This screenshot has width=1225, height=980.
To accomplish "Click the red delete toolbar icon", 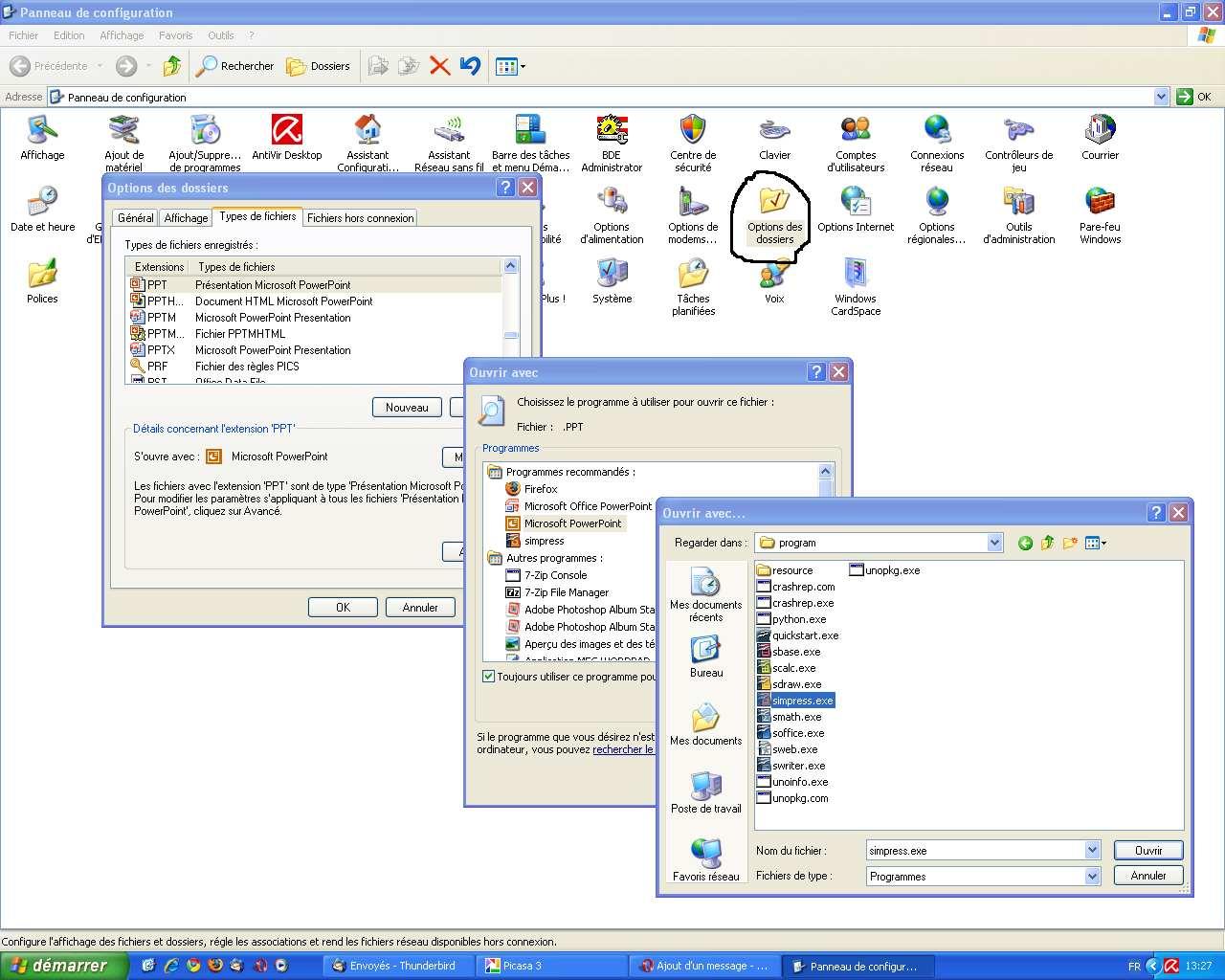I will 439,66.
